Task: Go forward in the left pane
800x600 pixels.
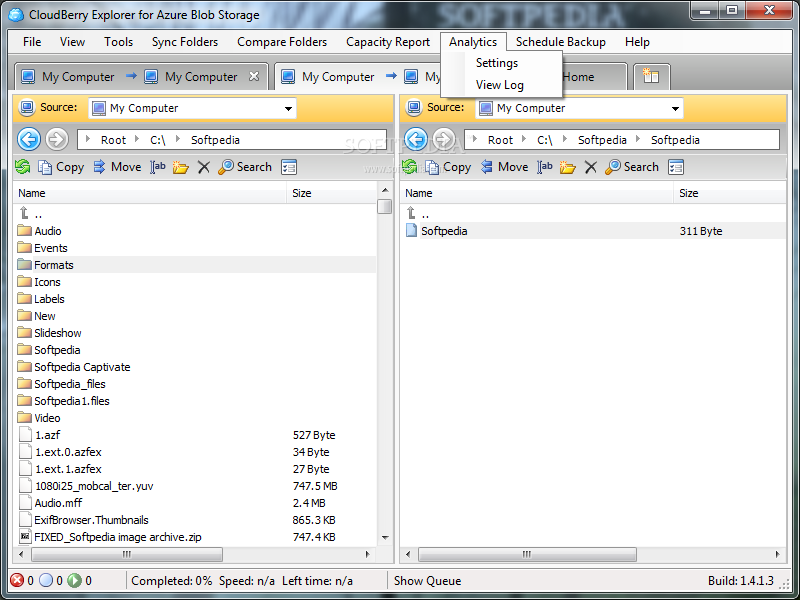Action: point(57,139)
